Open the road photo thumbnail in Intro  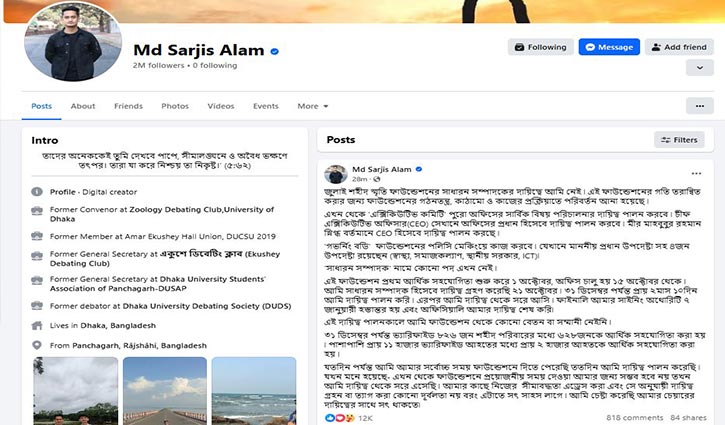pyautogui.click(x=165, y=391)
